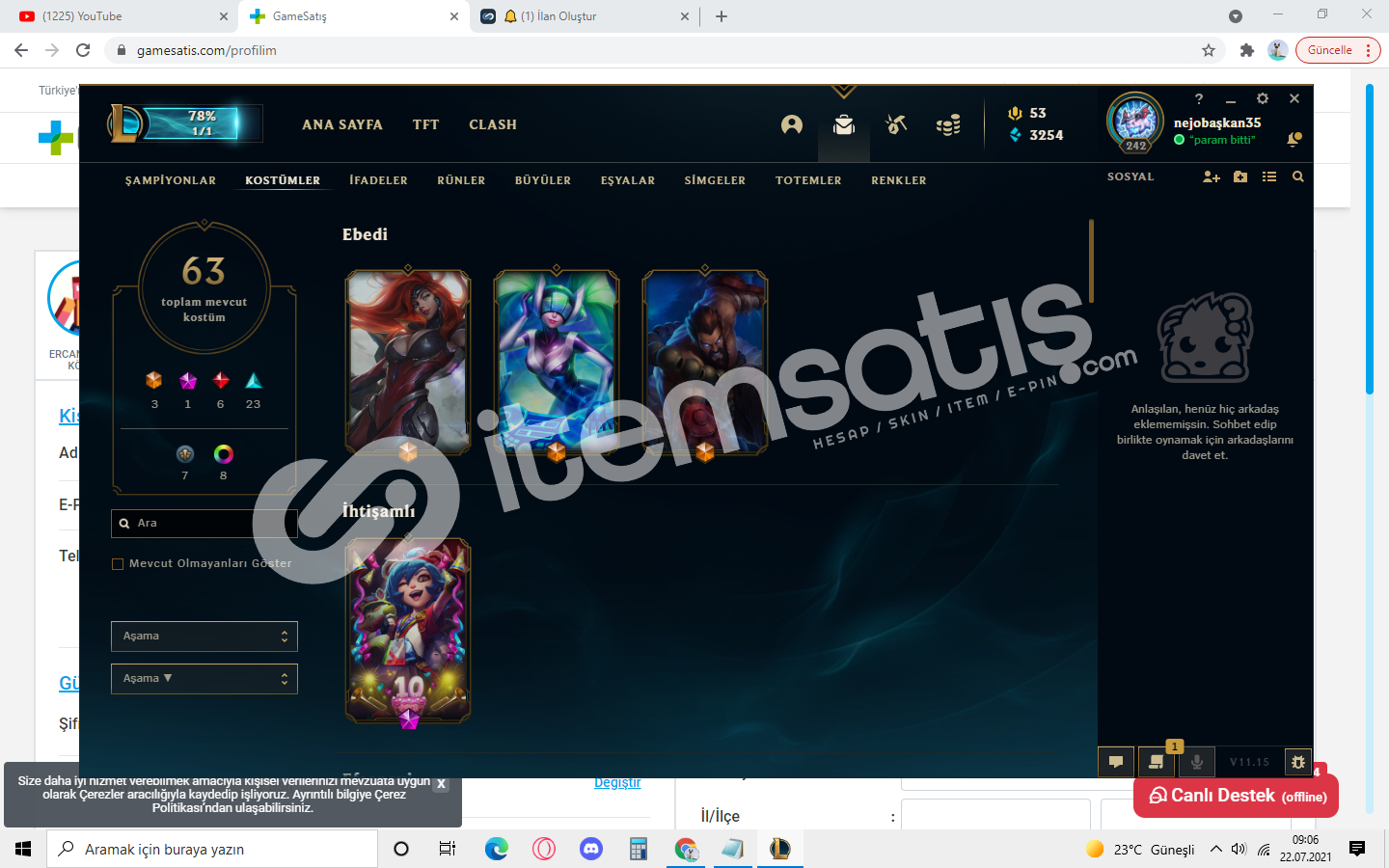Open a new browser tab
The width and height of the screenshot is (1389, 868).
pos(722,16)
